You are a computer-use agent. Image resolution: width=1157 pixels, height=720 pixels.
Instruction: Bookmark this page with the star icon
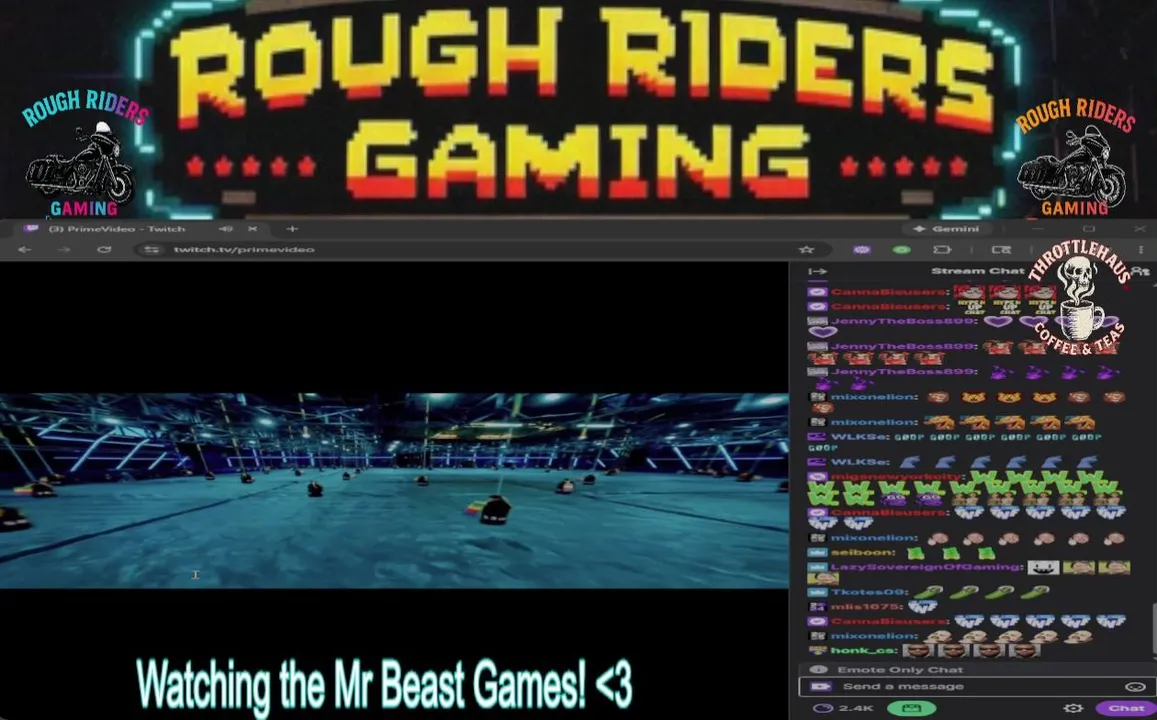click(807, 249)
